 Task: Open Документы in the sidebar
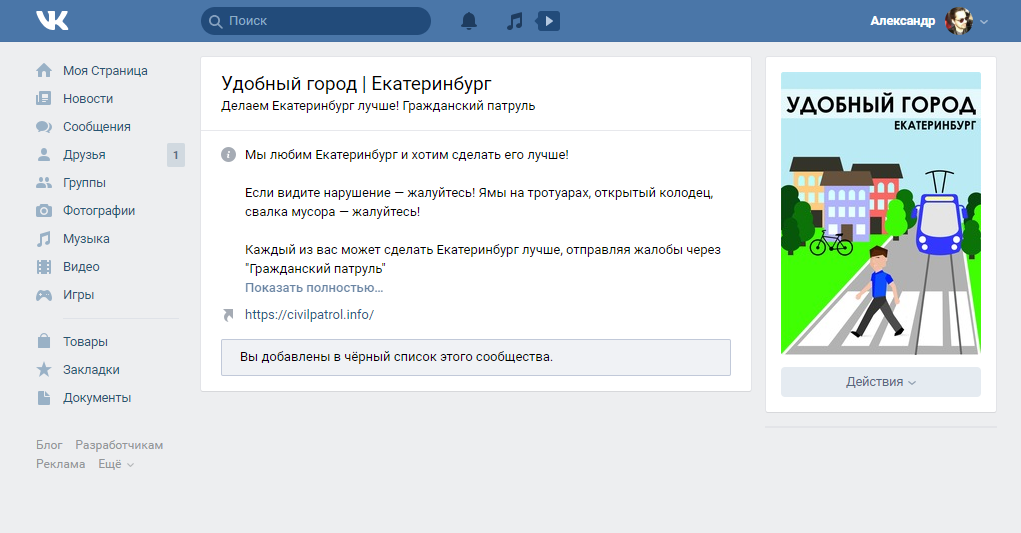[97, 397]
